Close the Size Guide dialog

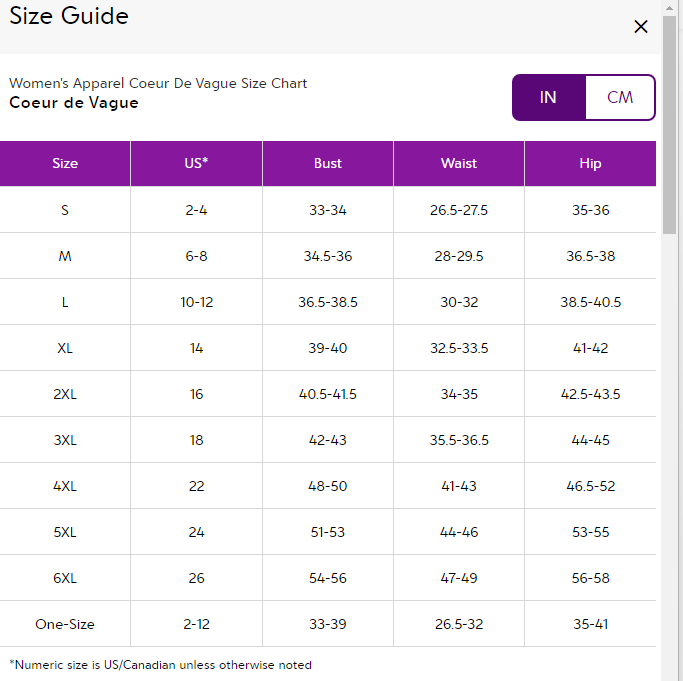coord(641,27)
